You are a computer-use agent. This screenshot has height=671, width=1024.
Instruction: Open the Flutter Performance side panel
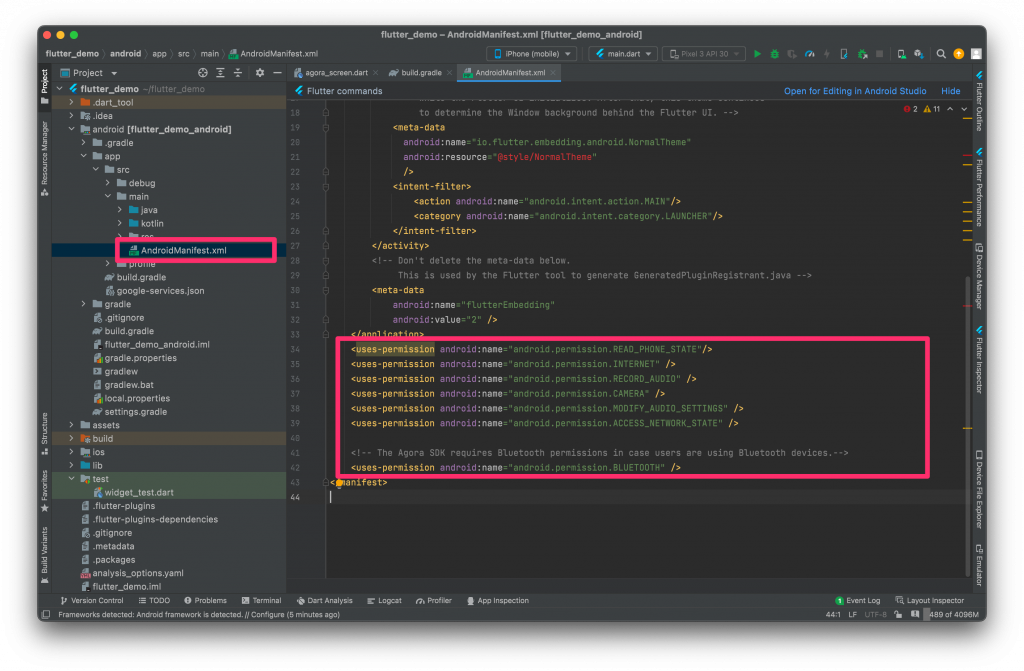coord(979,188)
